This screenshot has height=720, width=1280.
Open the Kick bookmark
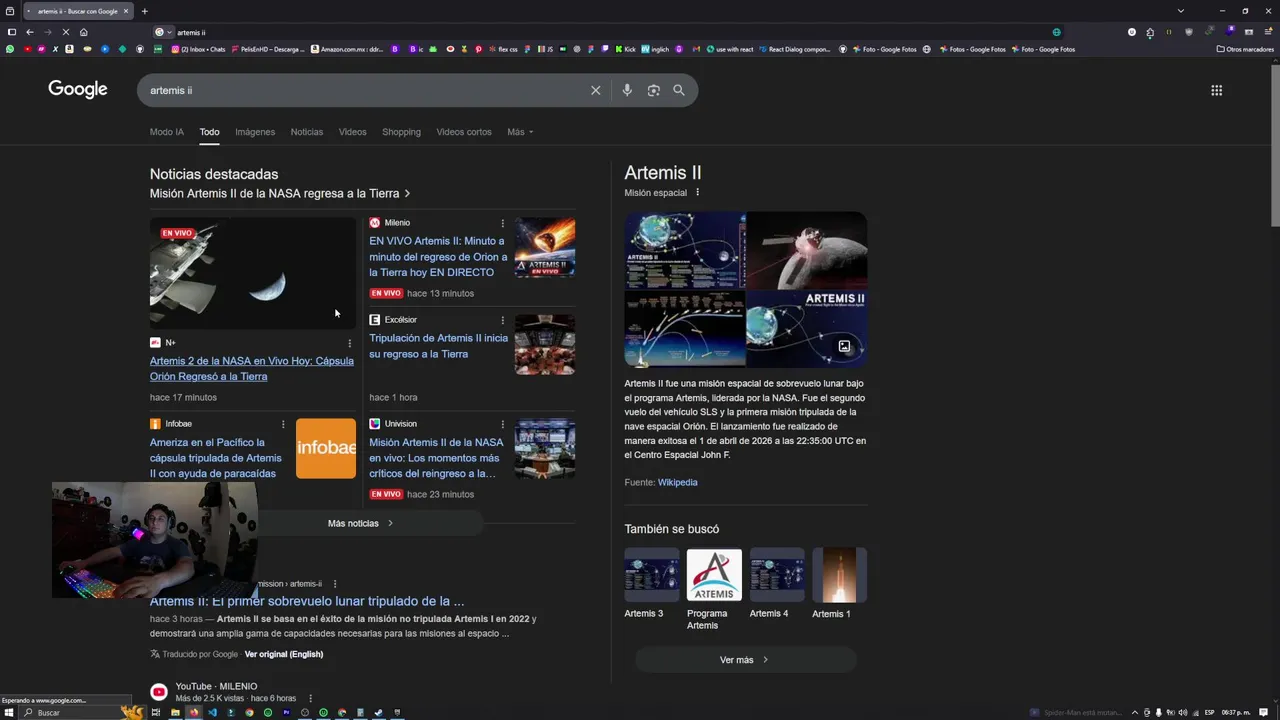tap(625, 49)
